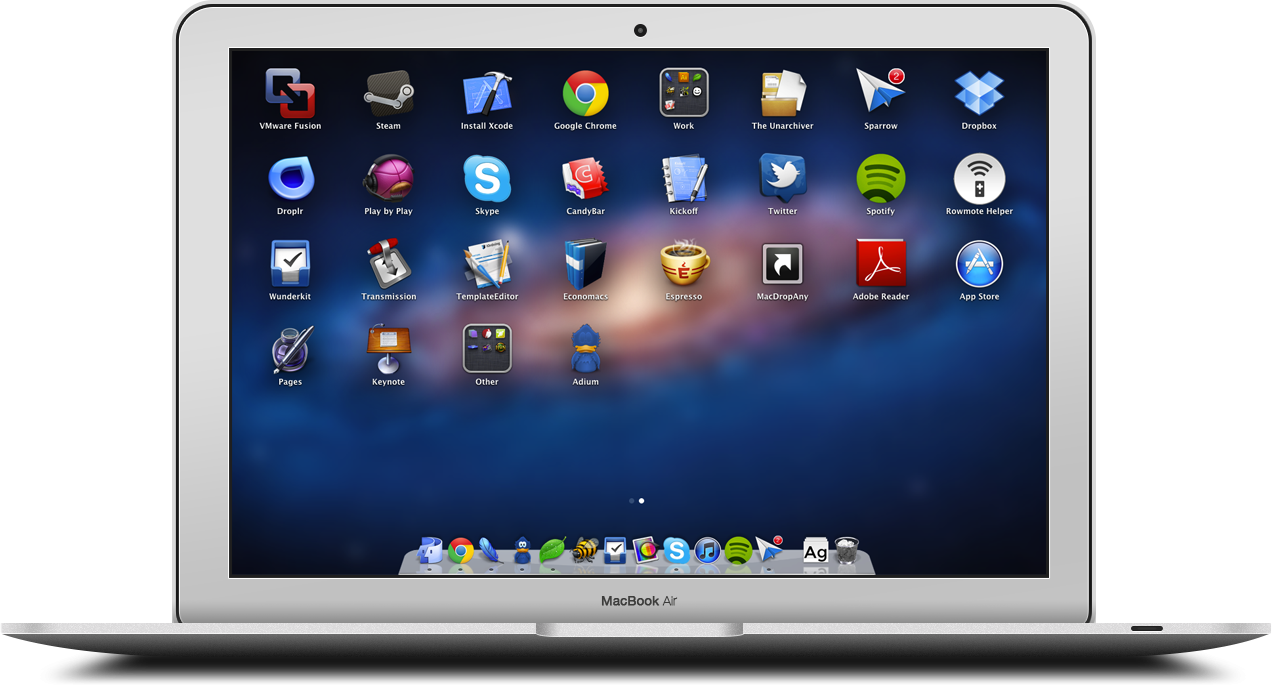Open Google Chrome from the Dock
1272x685 pixels.
(461, 550)
